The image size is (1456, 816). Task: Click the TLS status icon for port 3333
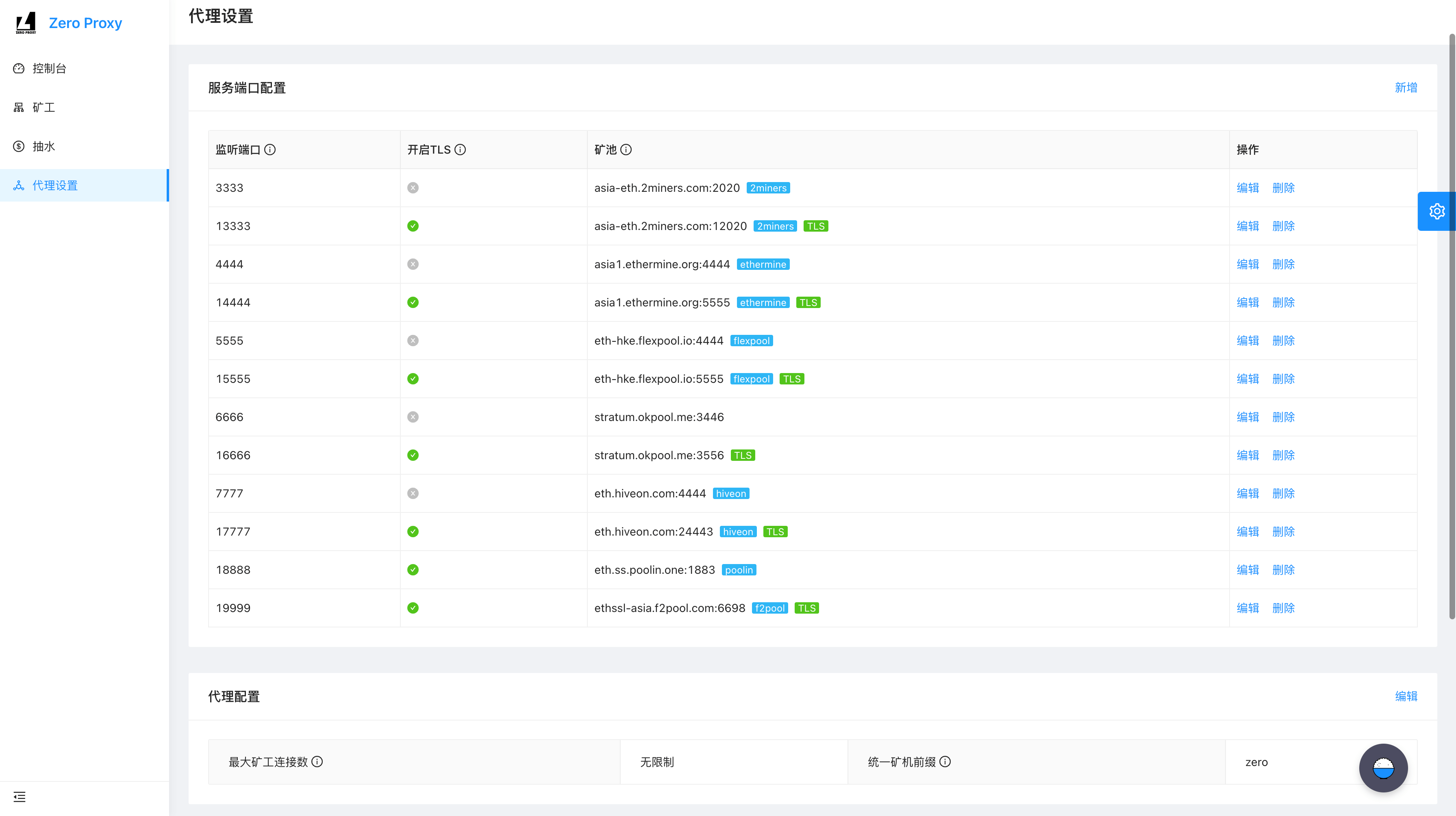tap(413, 188)
